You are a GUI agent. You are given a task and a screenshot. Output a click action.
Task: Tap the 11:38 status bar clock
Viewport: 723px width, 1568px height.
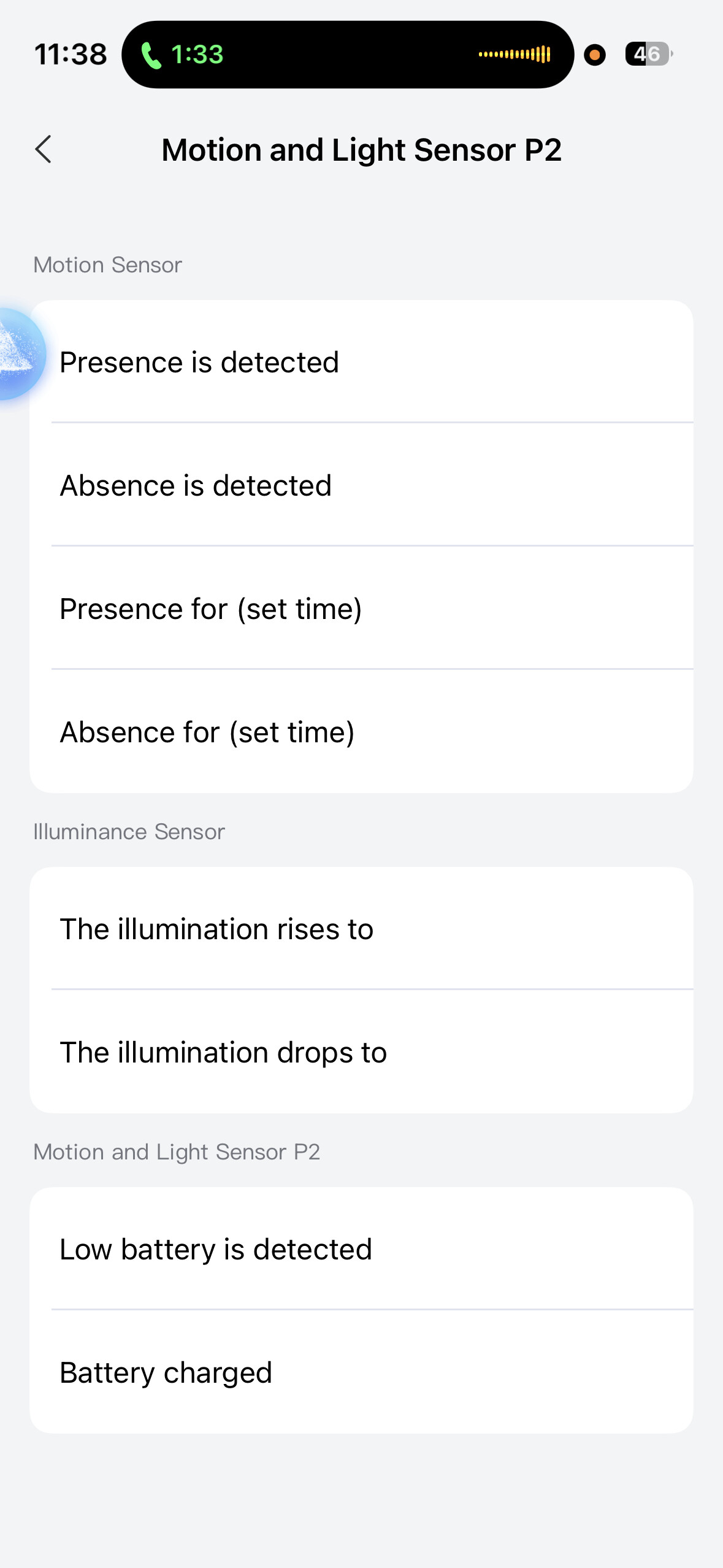coord(71,54)
